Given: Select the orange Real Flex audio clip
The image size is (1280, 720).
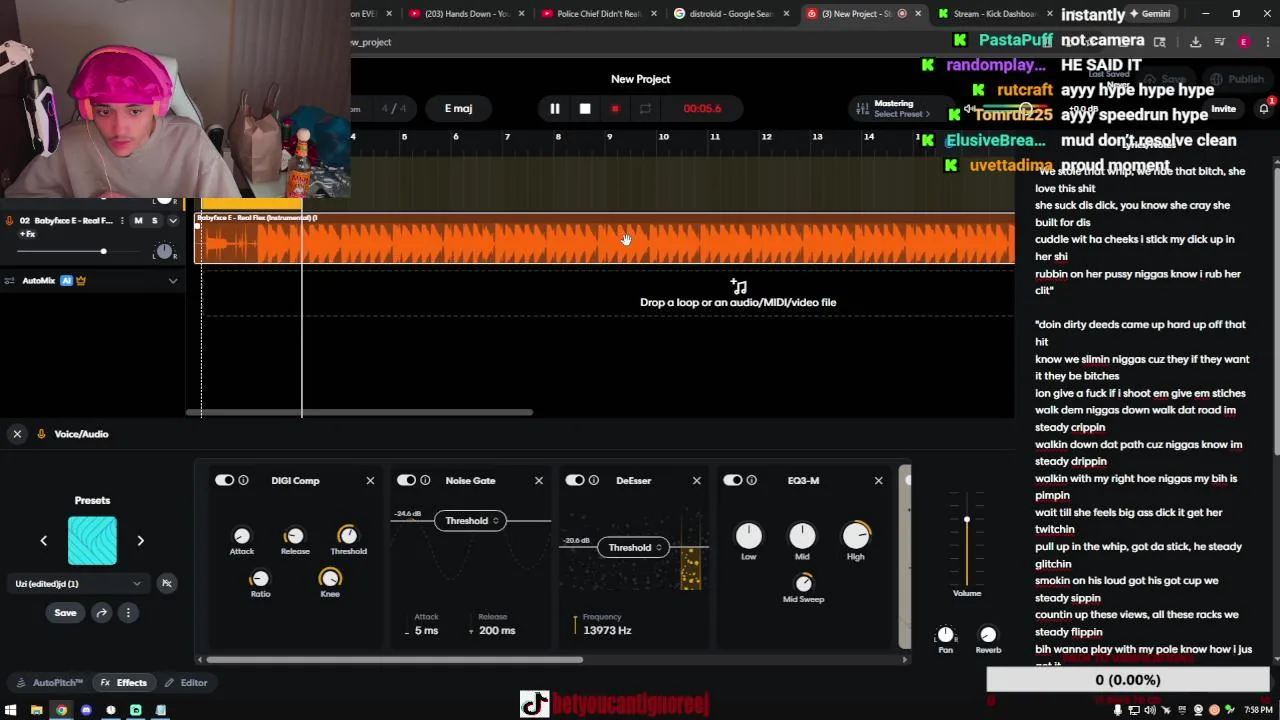Looking at the screenshot, I should [605, 240].
